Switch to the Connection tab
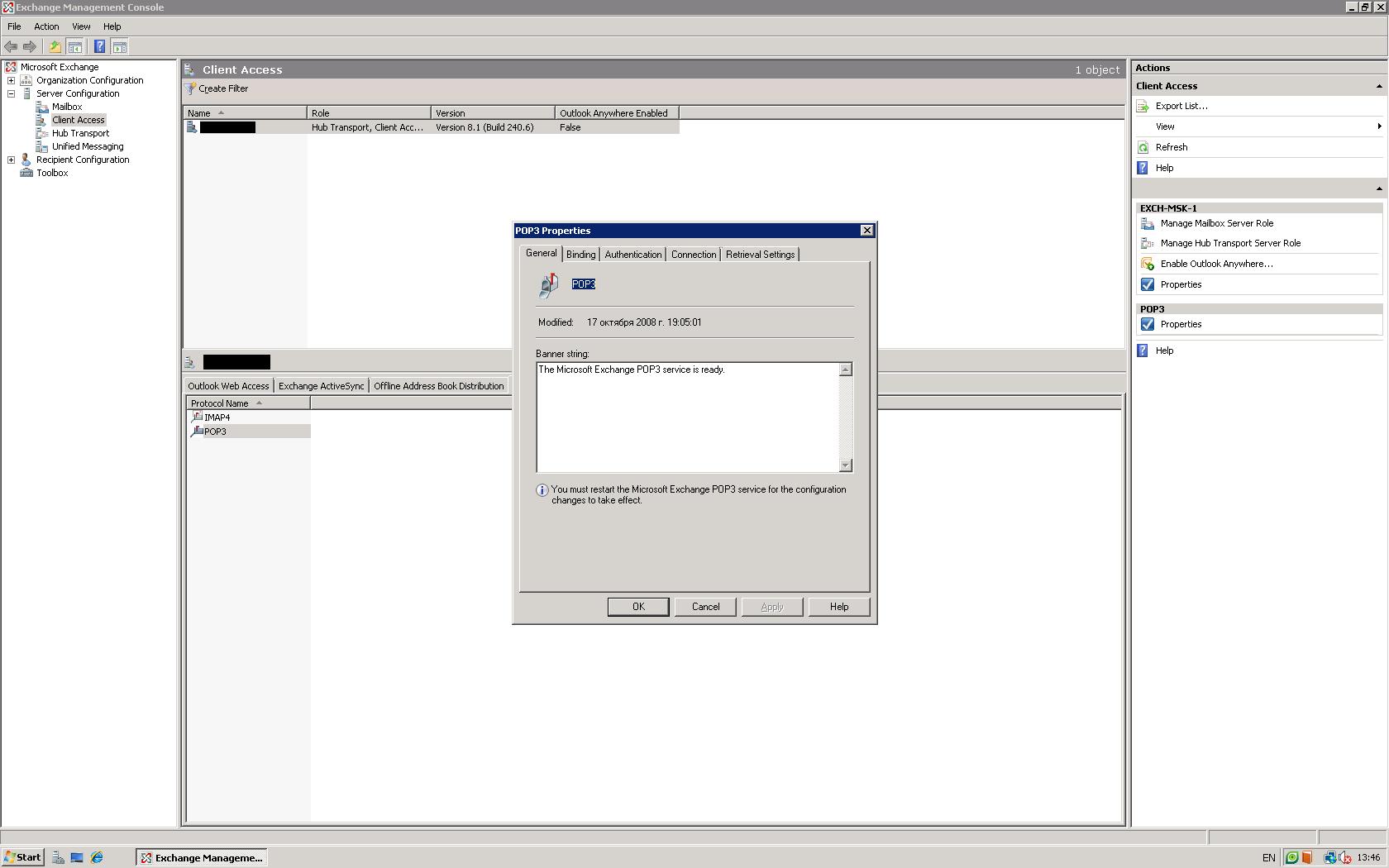The image size is (1389, 868). (x=694, y=255)
